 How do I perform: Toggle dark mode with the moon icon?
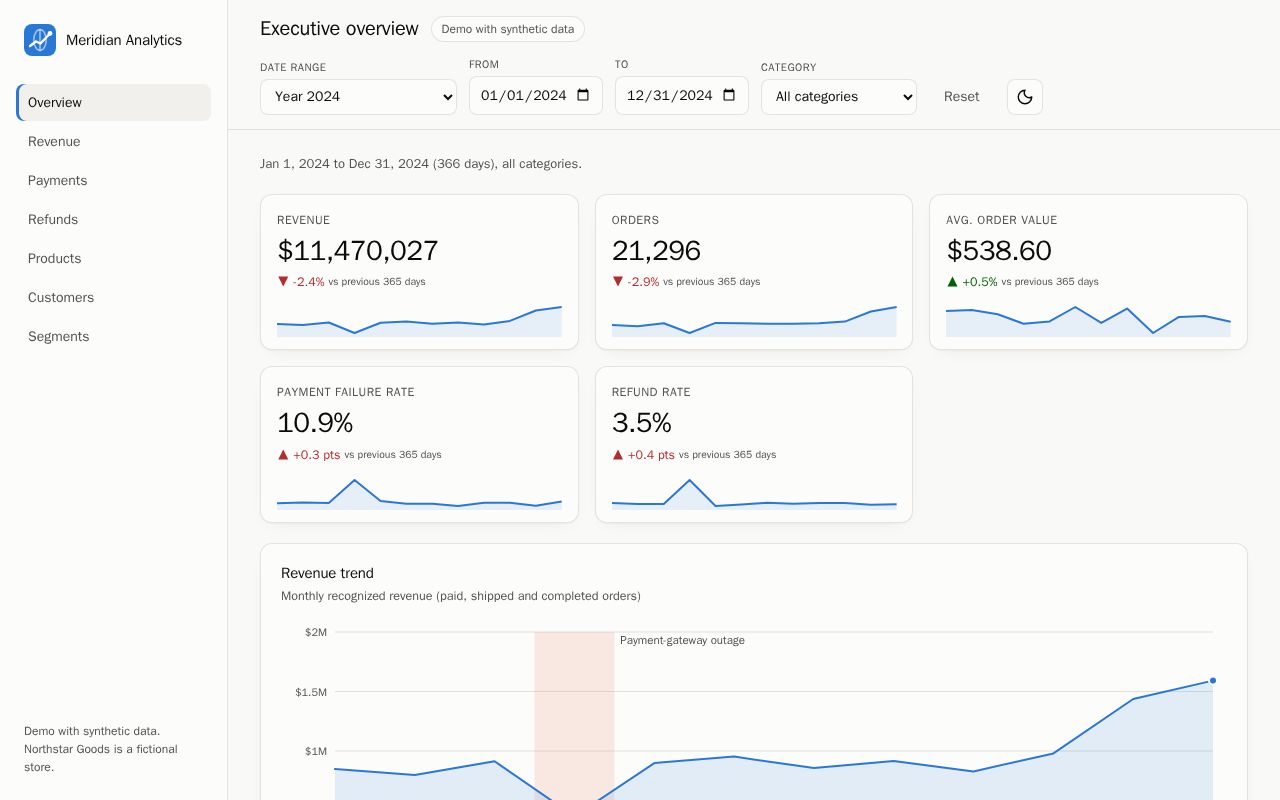coord(1025,97)
